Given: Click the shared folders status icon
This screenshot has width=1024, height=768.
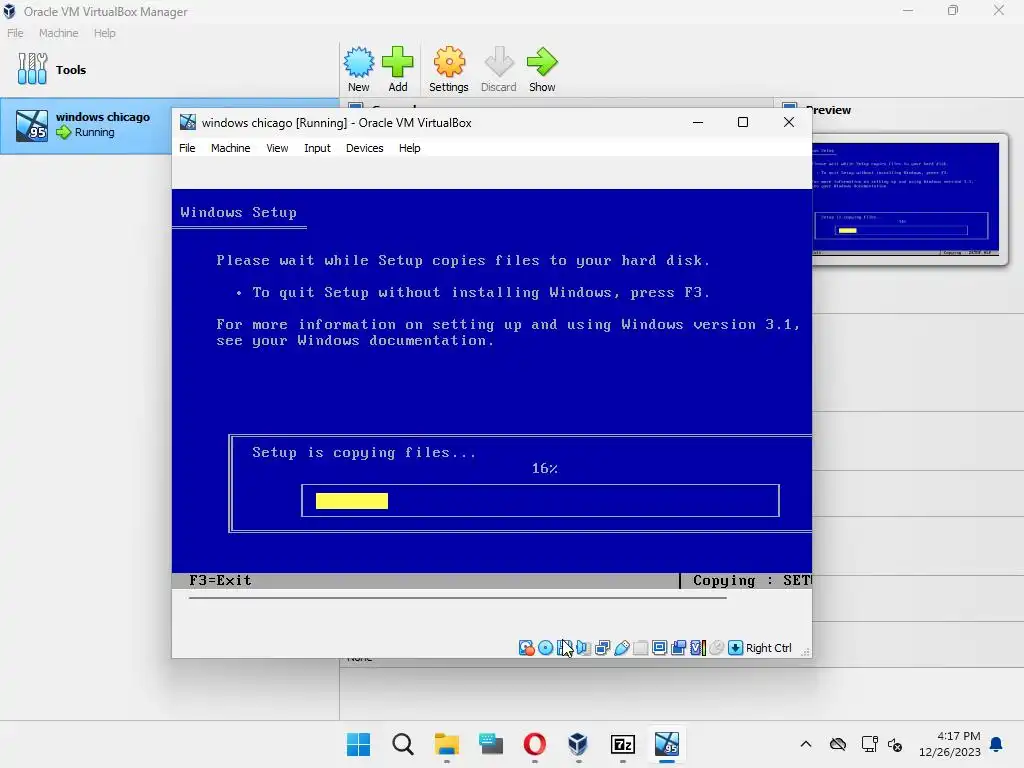Looking at the screenshot, I should point(641,648).
